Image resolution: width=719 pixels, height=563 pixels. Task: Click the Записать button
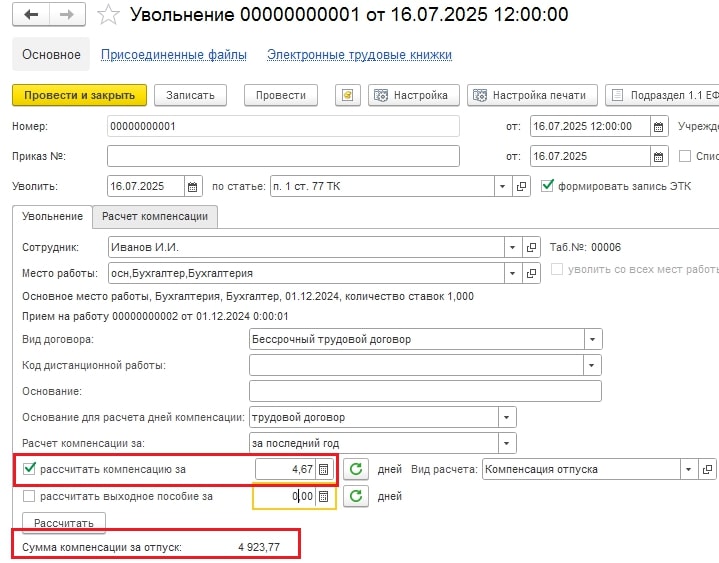click(x=190, y=95)
